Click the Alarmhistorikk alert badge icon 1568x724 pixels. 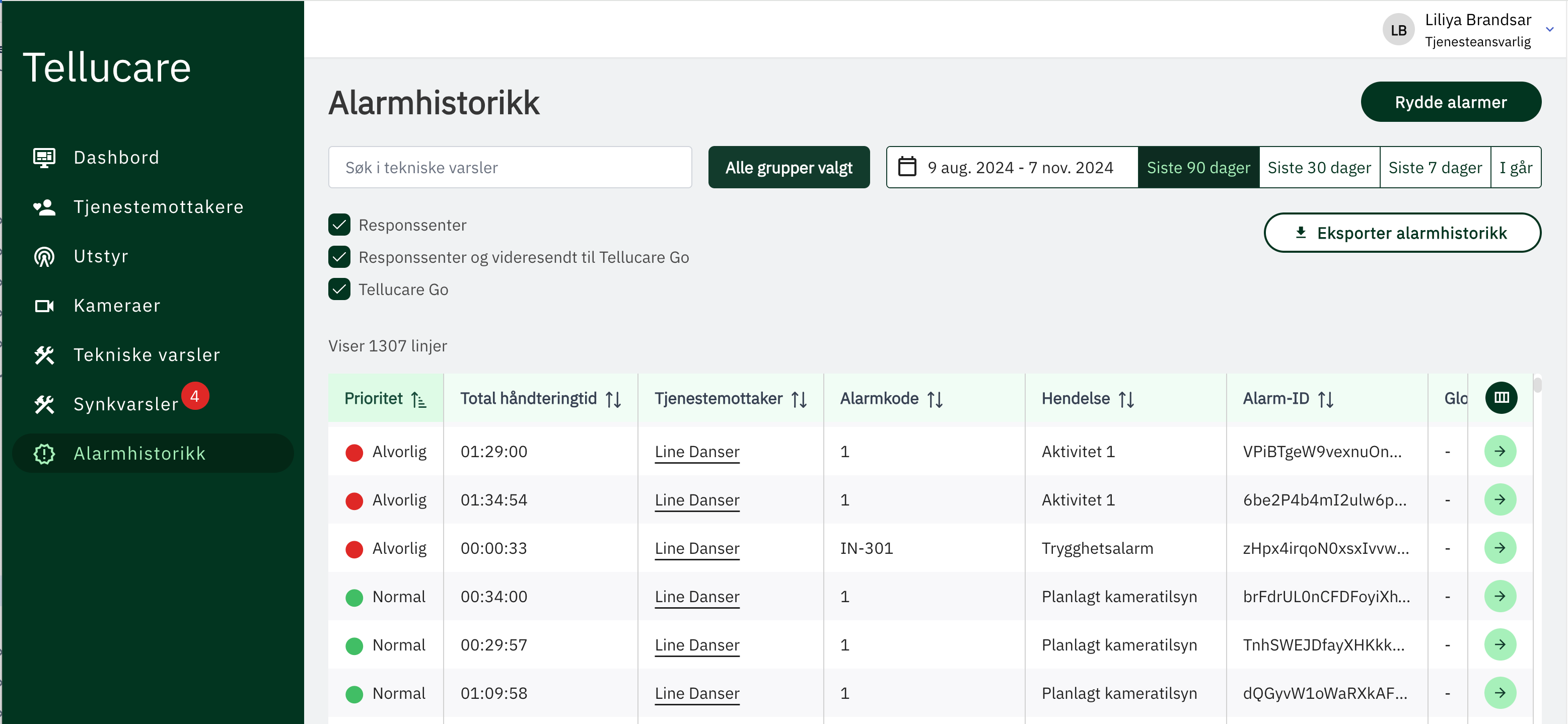coord(44,453)
